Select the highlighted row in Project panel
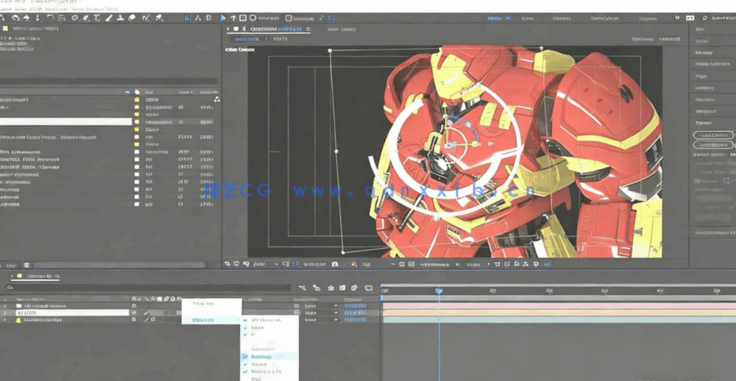This screenshot has height=381, width=736. (x=66, y=122)
